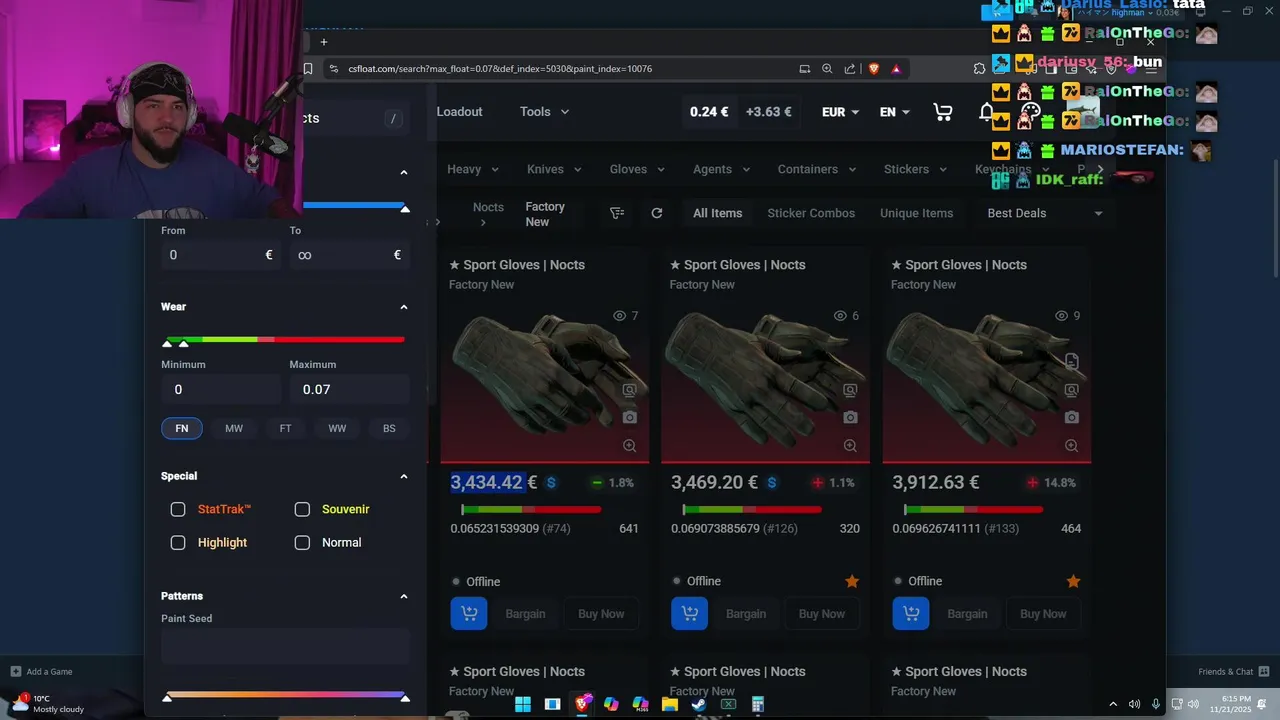Image resolution: width=1280 pixels, height=720 pixels.
Task: Inspect the 3,434.42 € gloves in-game icon
Action: 629,390
